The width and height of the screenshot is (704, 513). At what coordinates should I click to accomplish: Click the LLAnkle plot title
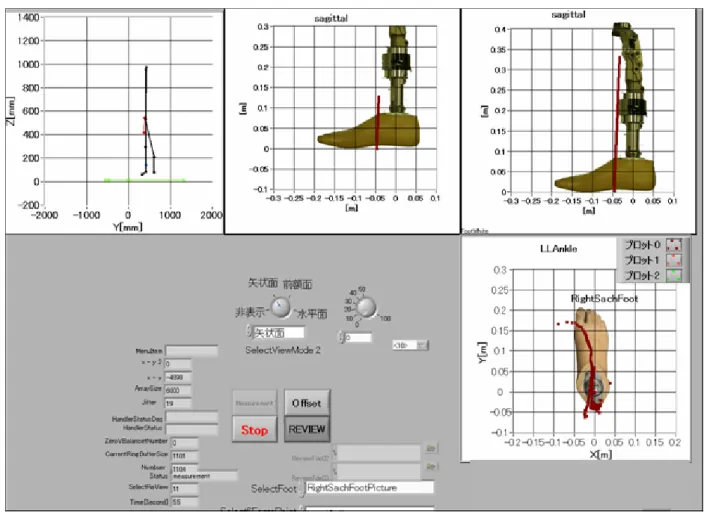click(x=559, y=249)
